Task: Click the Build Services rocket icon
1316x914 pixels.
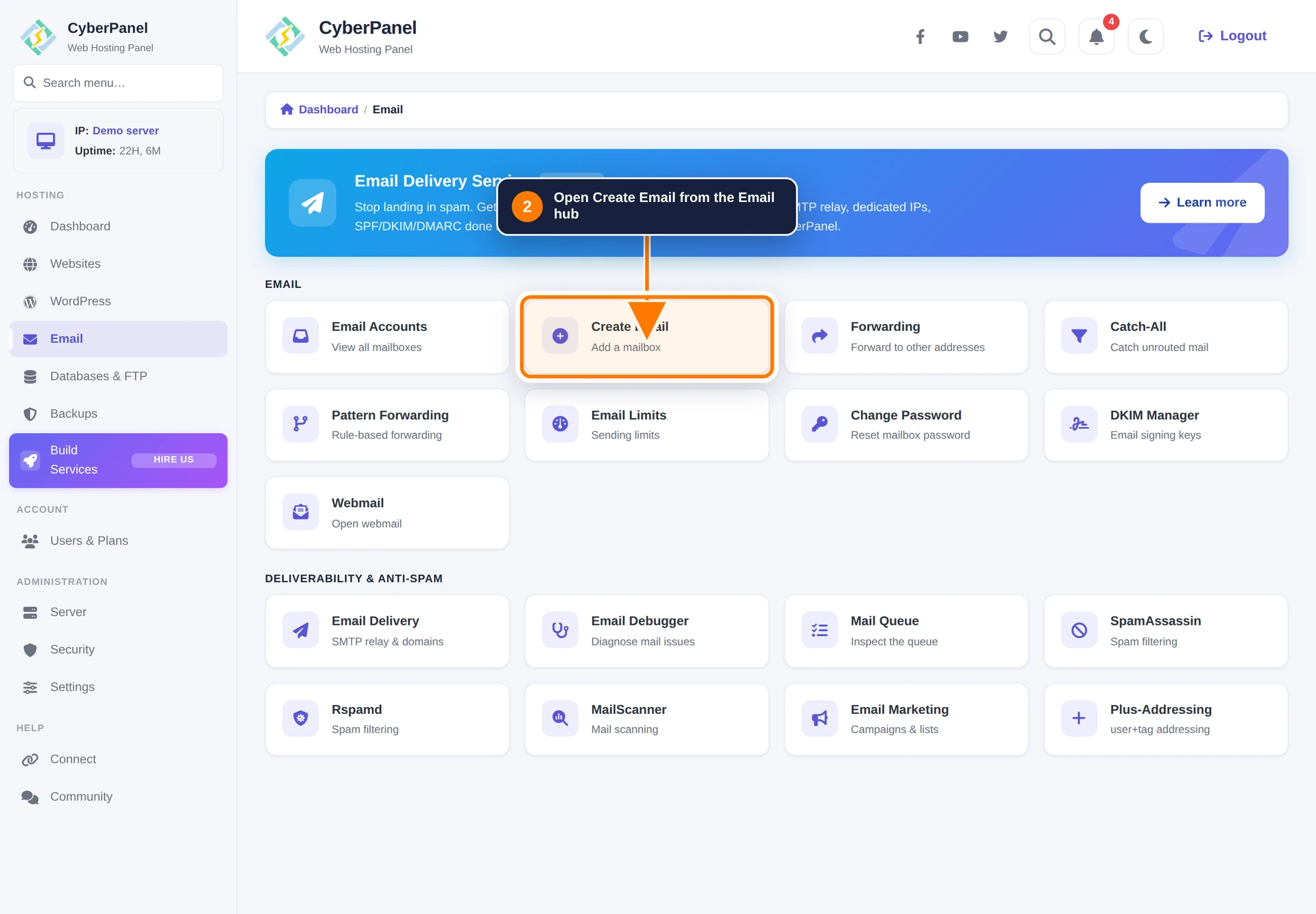Action: pyautogui.click(x=30, y=460)
